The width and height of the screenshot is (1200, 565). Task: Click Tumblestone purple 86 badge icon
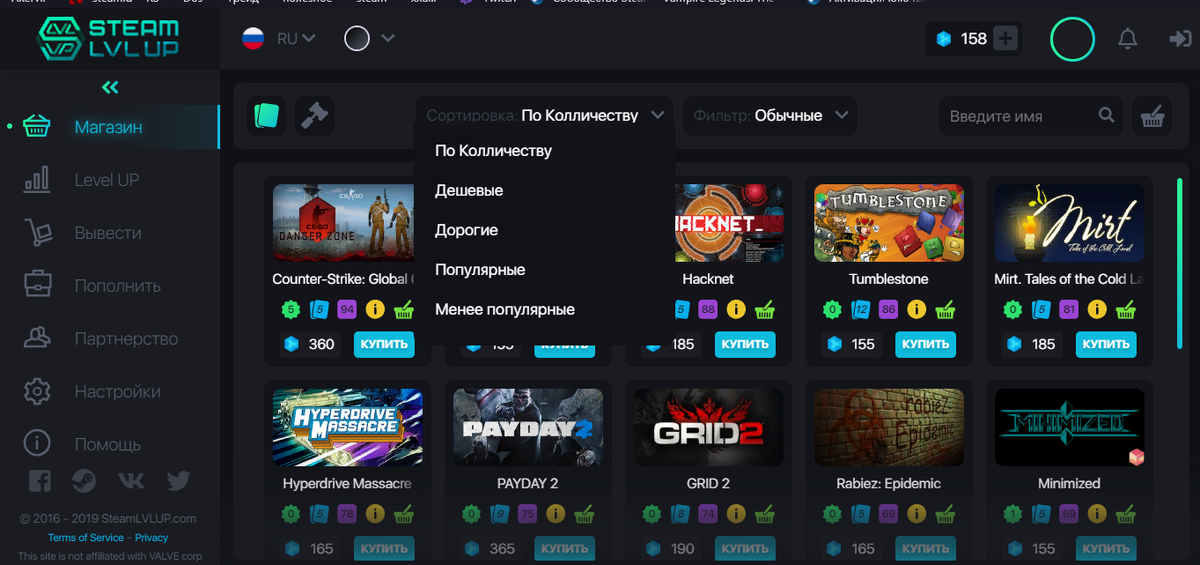pyautogui.click(x=888, y=309)
